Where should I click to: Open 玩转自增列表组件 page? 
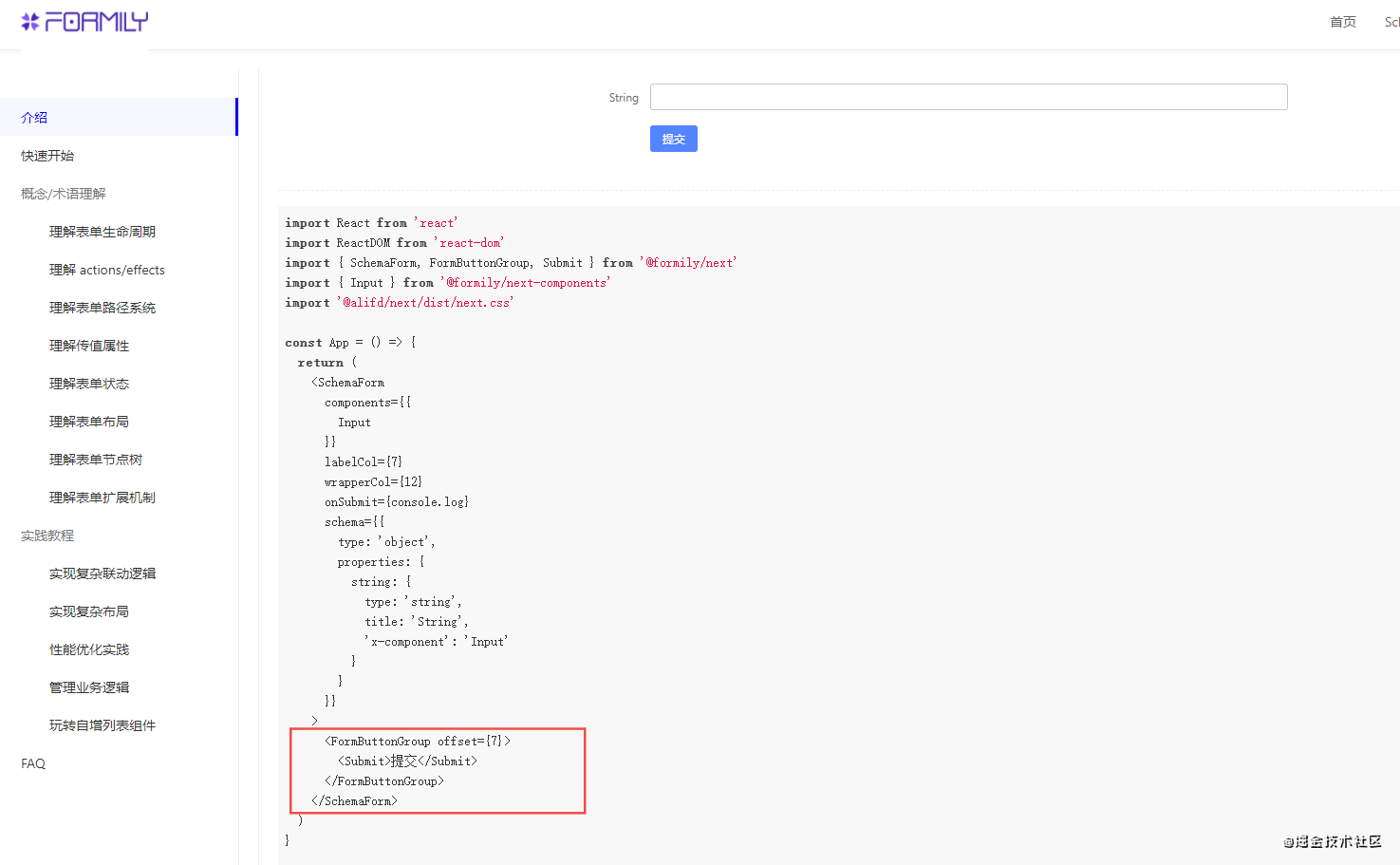coord(103,725)
